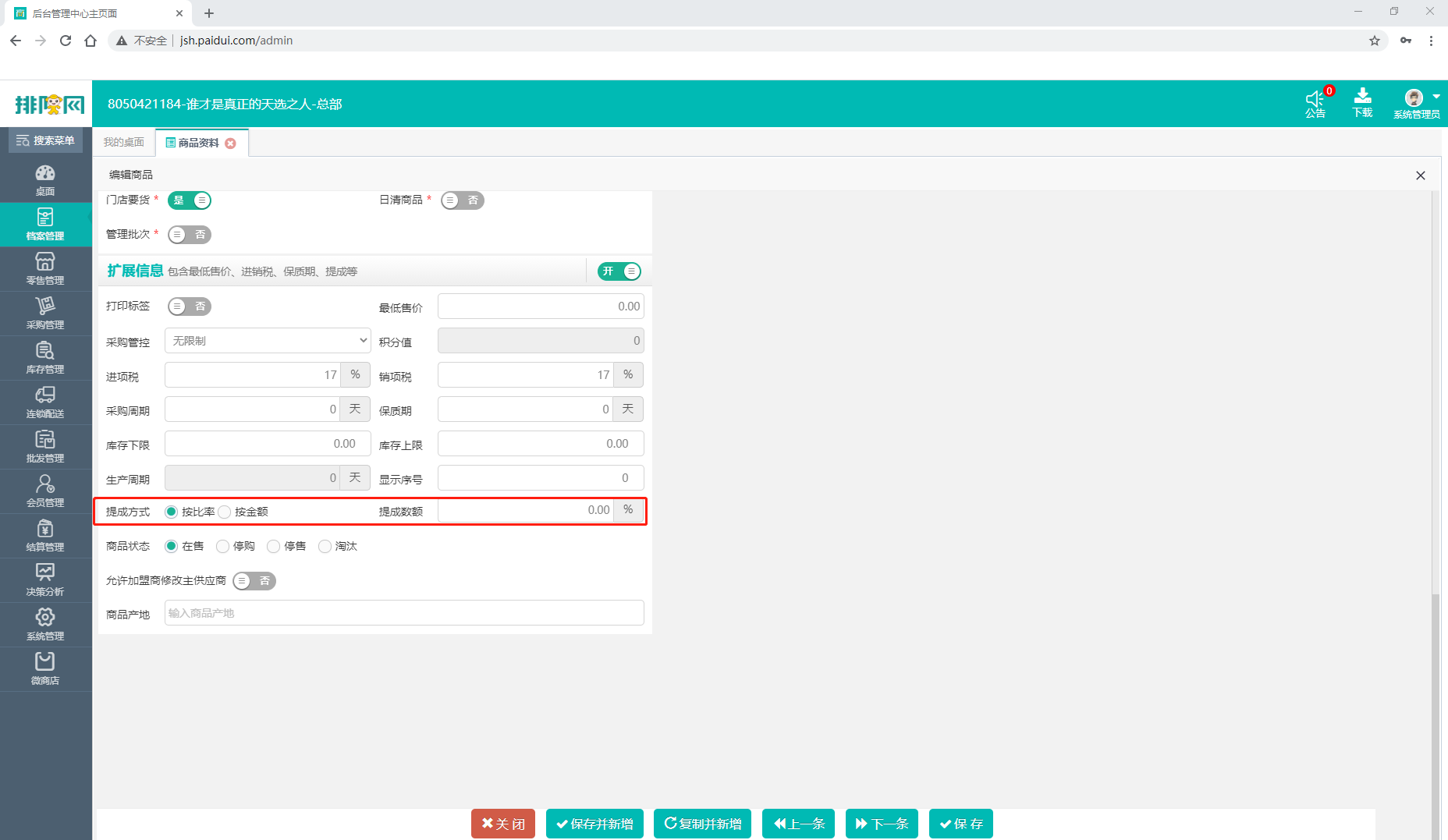Click the 保存 button
The image size is (1448, 840).
pos(961,824)
